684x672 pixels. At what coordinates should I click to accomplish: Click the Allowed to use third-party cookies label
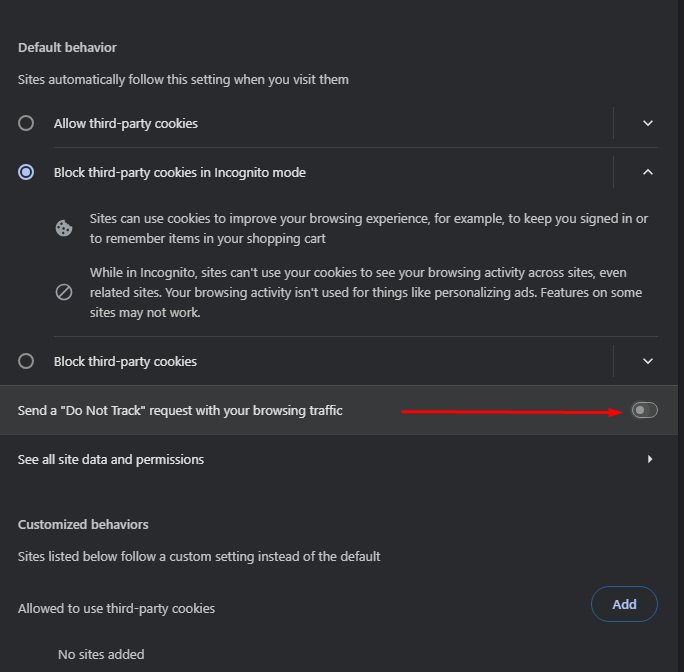116,609
